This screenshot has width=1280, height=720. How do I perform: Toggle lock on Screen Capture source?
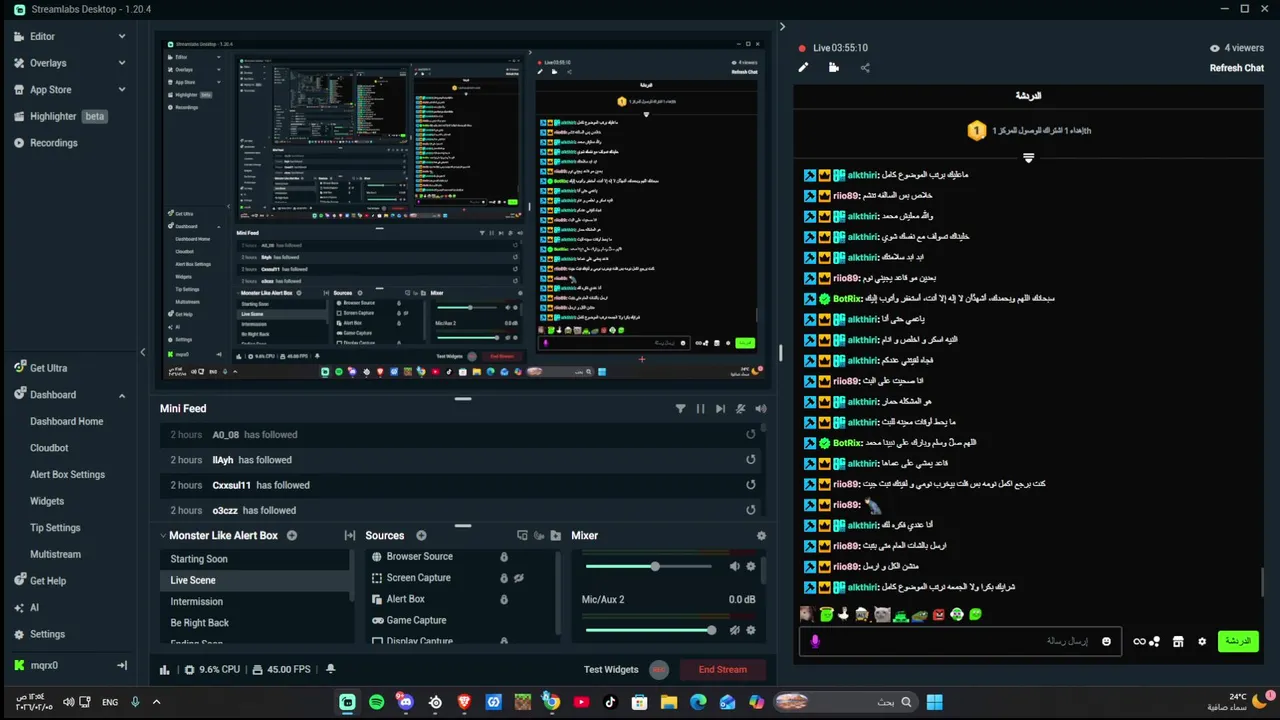[x=504, y=578]
